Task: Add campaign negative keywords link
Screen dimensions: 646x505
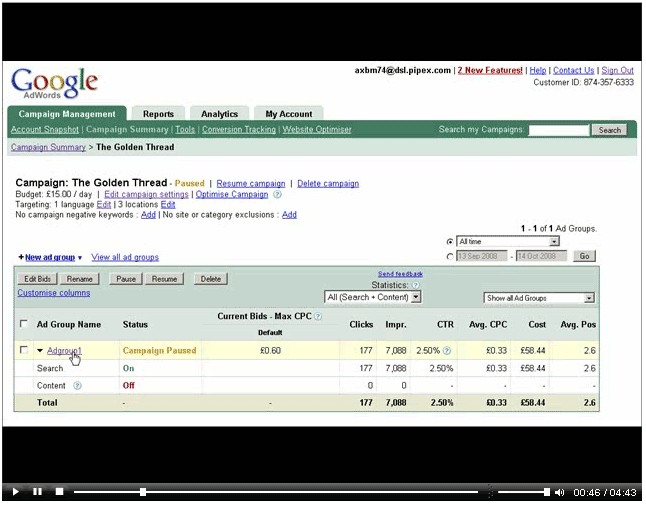Action: coord(148,215)
